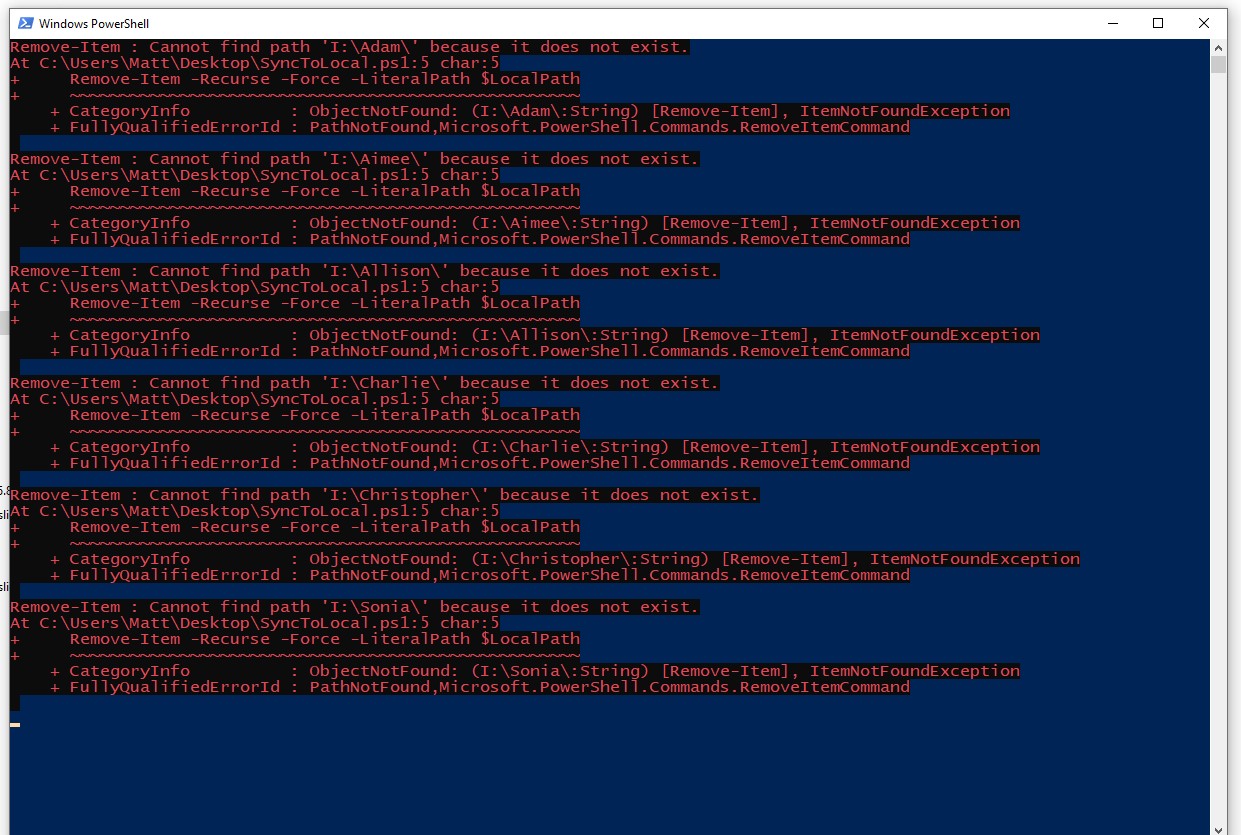Click error line "Cannot find path 'I:\Adam\'"
This screenshot has width=1241, height=835.
point(350,47)
